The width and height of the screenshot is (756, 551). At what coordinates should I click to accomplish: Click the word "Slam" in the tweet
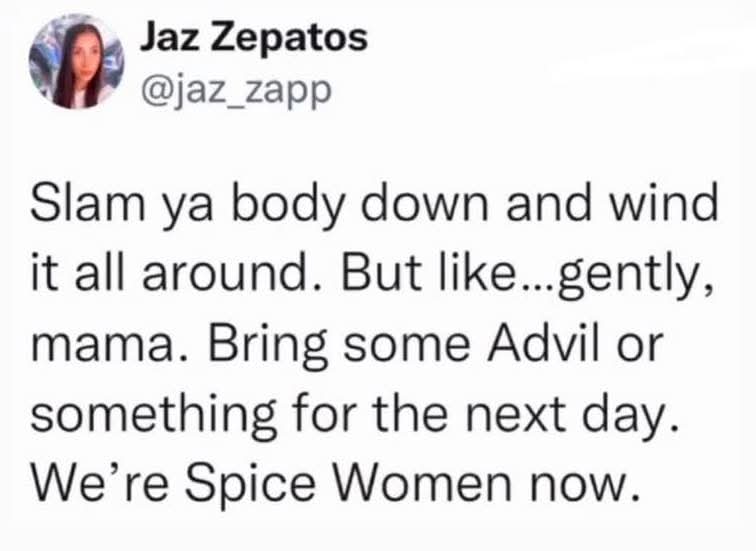[88, 203]
